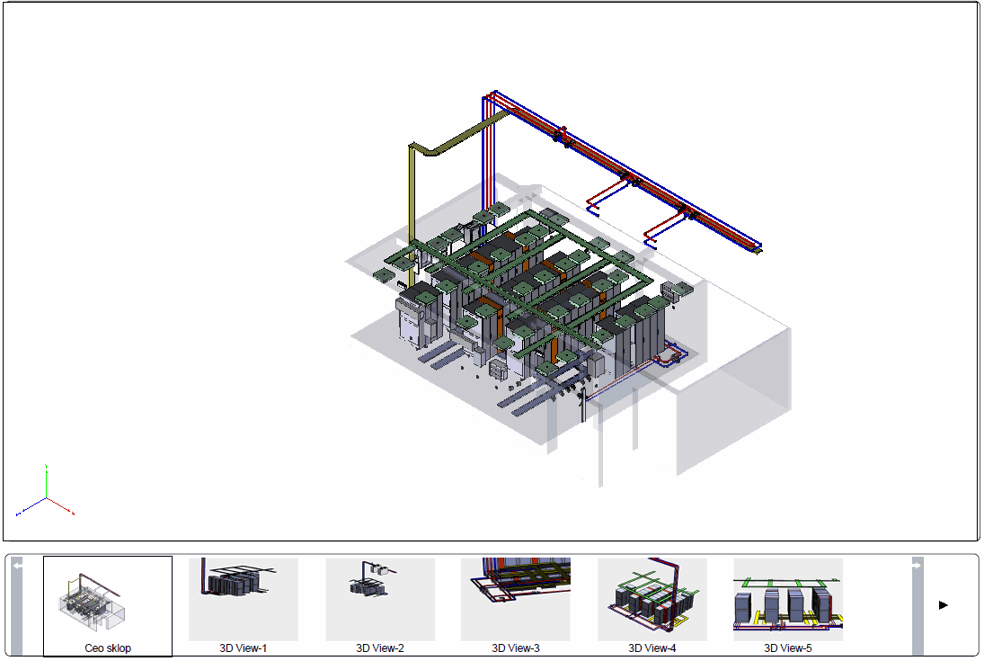Select the 3D View-4 thumbnail
Viewport: 984px width, 661px height.
[652, 598]
